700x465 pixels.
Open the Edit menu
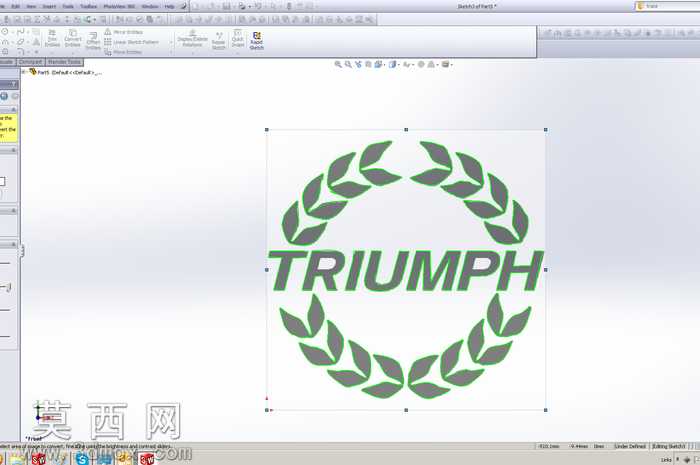(x=16, y=6)
